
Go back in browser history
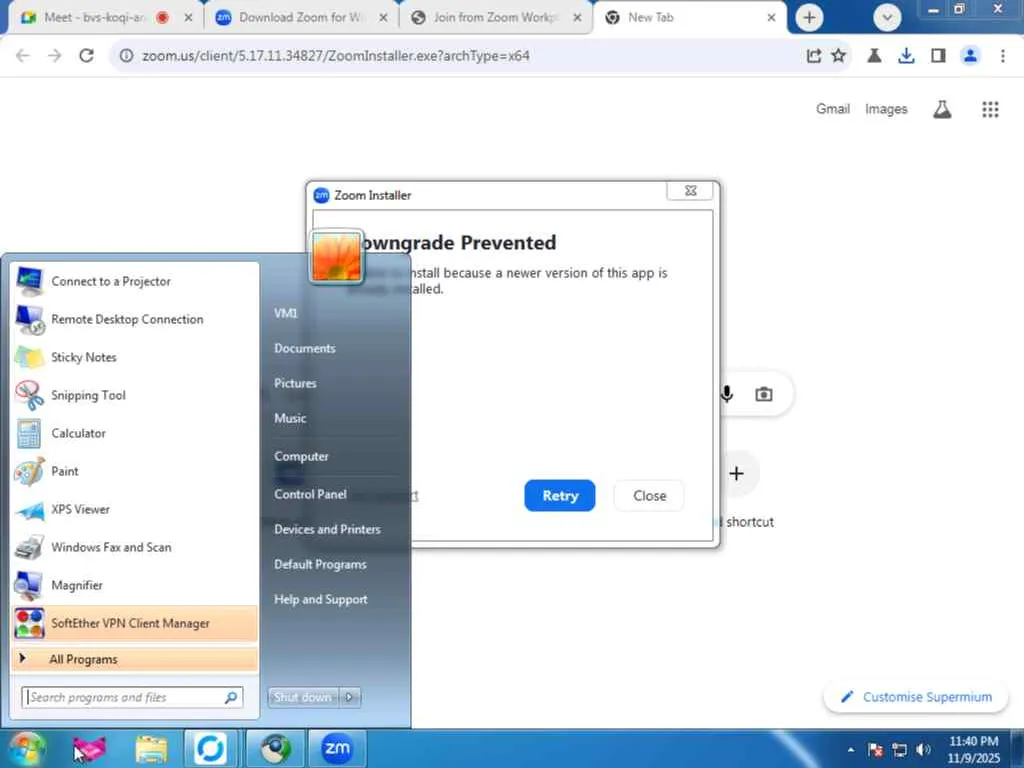click(23, 56)
